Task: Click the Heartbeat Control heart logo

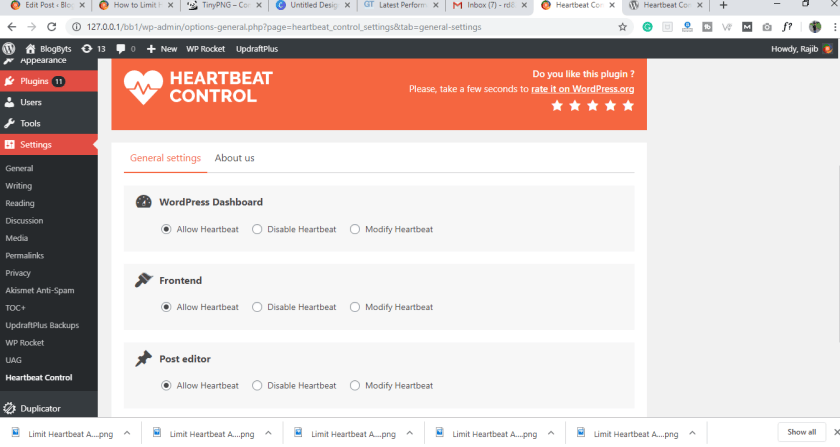Action: (144, 87)
